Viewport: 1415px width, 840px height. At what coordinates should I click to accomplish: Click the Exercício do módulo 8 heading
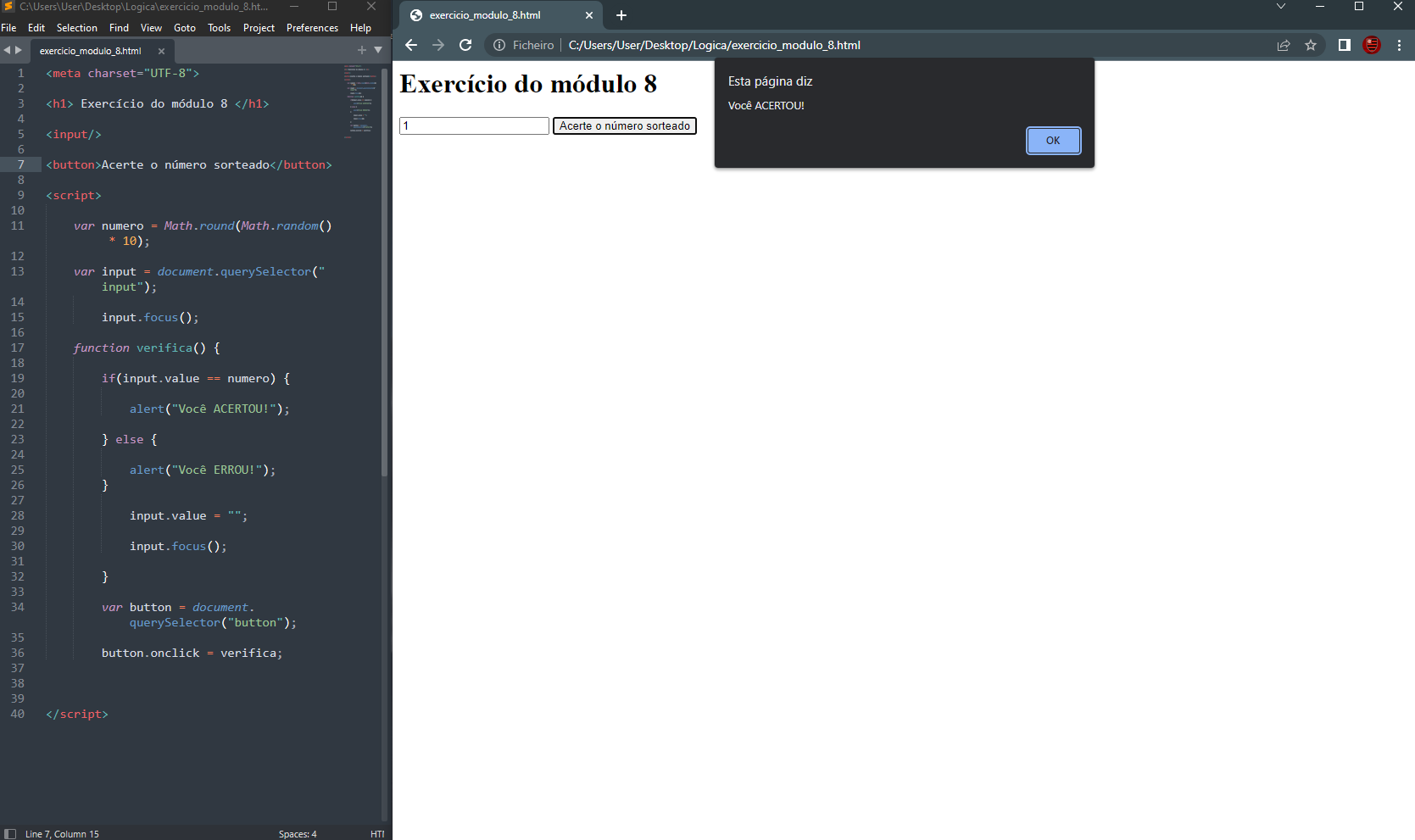click(528, 84)
